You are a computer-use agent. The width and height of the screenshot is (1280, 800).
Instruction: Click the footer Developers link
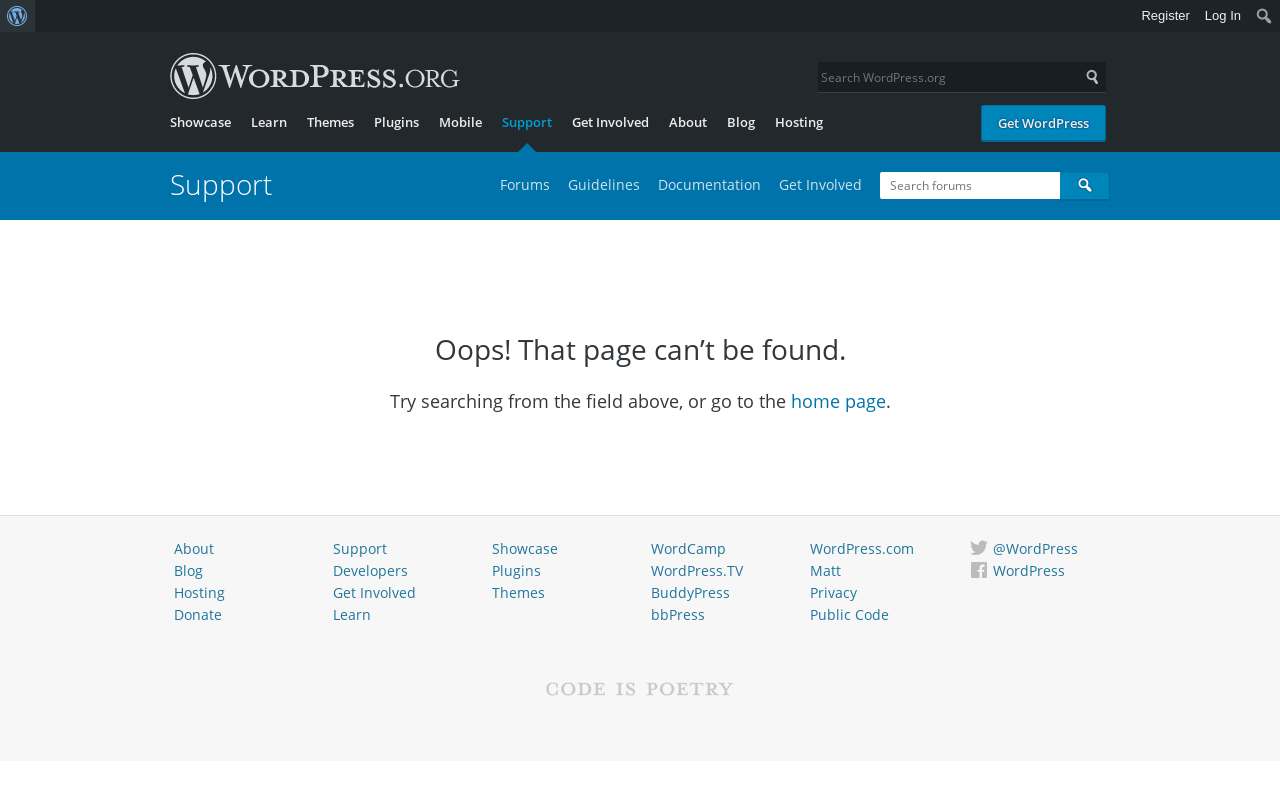(370, 571)
